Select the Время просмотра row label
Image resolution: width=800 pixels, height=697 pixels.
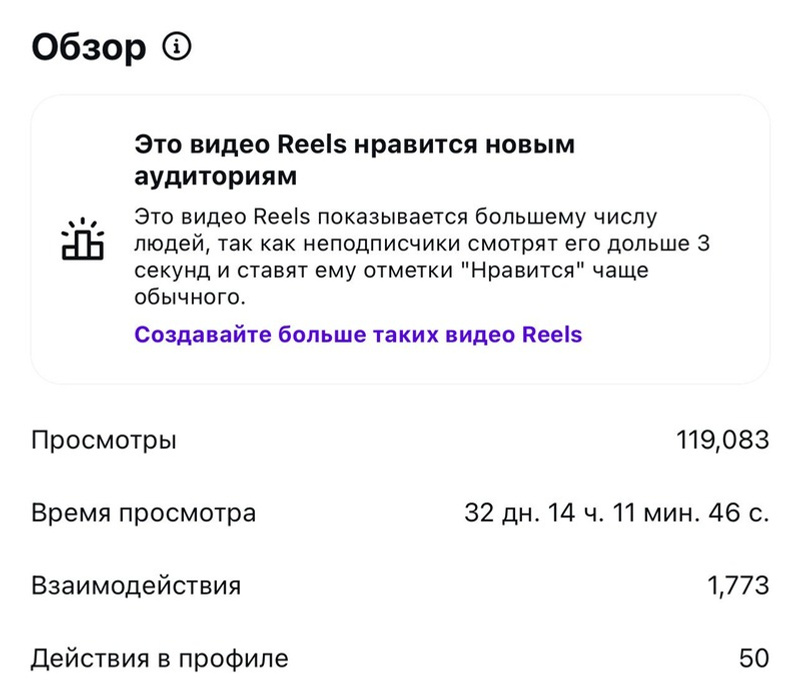point(143,513)
